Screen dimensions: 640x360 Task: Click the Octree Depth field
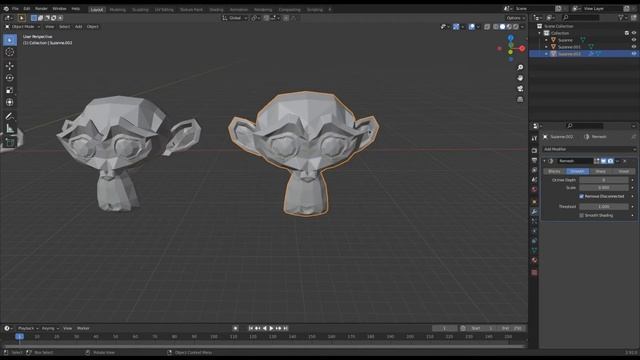click(604, 180)
